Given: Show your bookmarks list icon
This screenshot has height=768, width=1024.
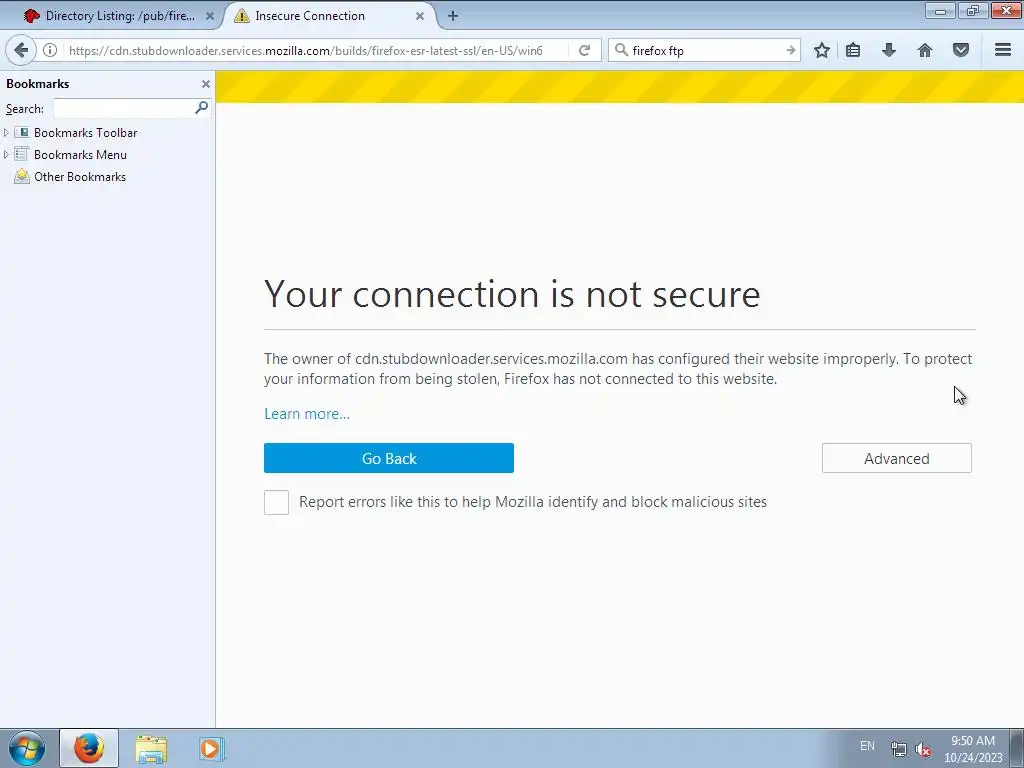Looking at the screenshot, I should tap(853, 50).
